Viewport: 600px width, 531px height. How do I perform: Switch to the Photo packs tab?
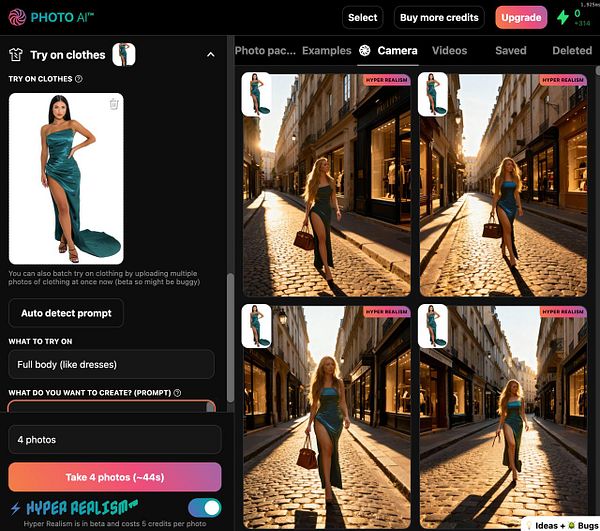tap(265, 50)
